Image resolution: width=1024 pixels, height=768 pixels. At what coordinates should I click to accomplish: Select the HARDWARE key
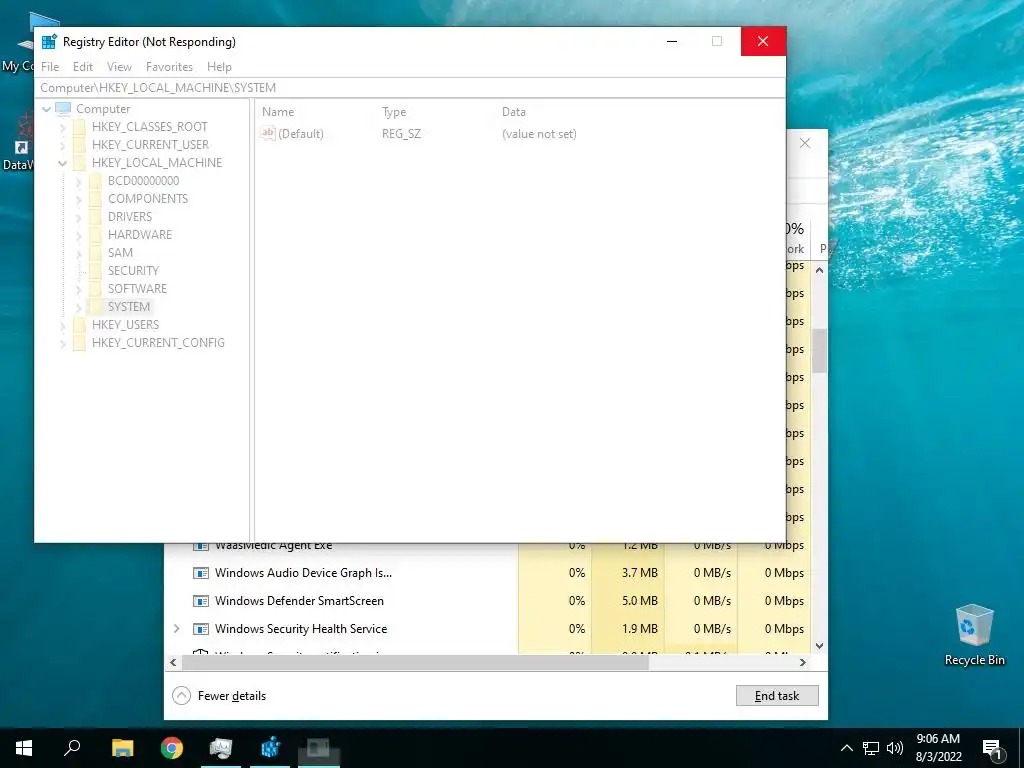tap(140, 234)
